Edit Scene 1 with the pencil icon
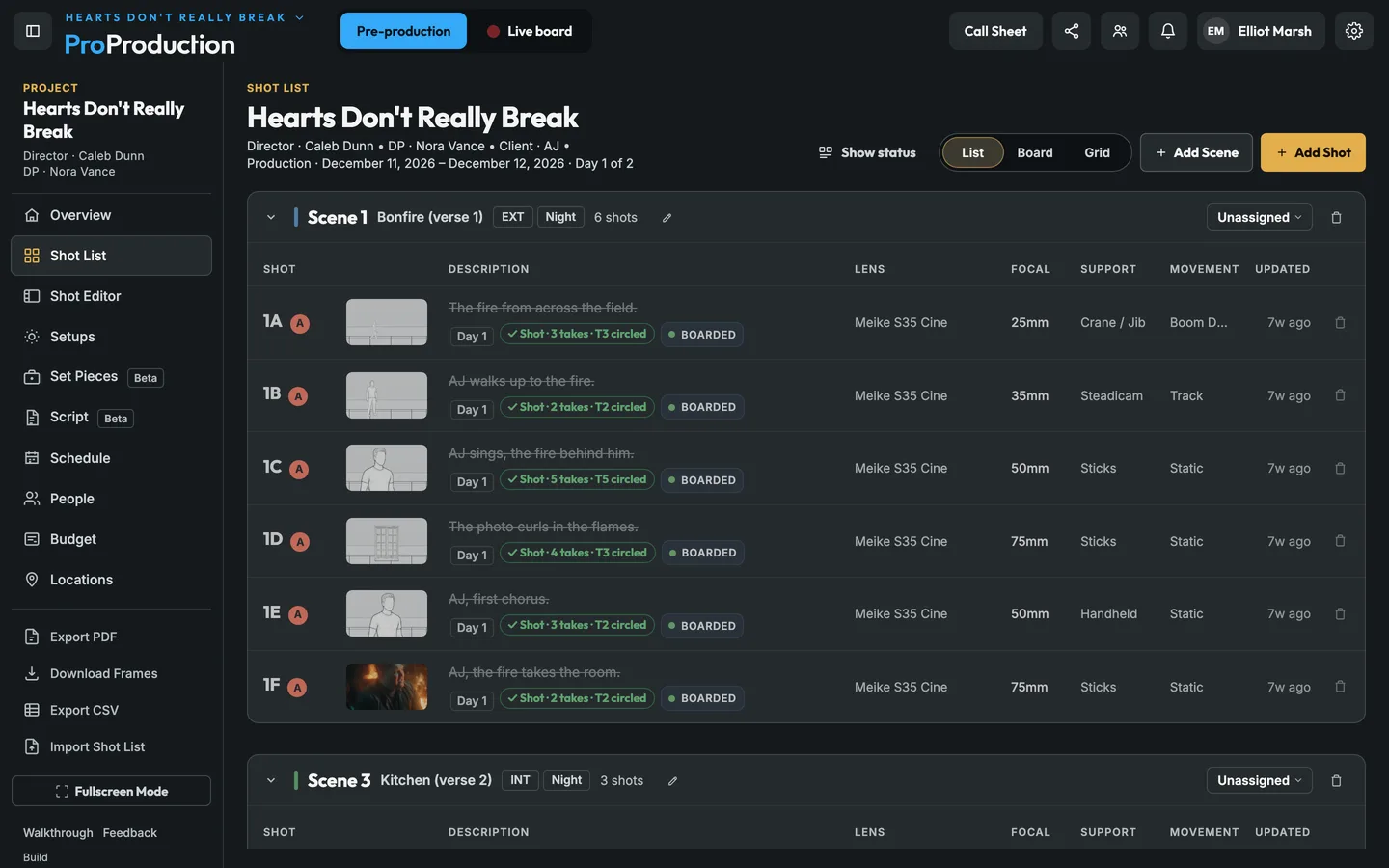 667,218
